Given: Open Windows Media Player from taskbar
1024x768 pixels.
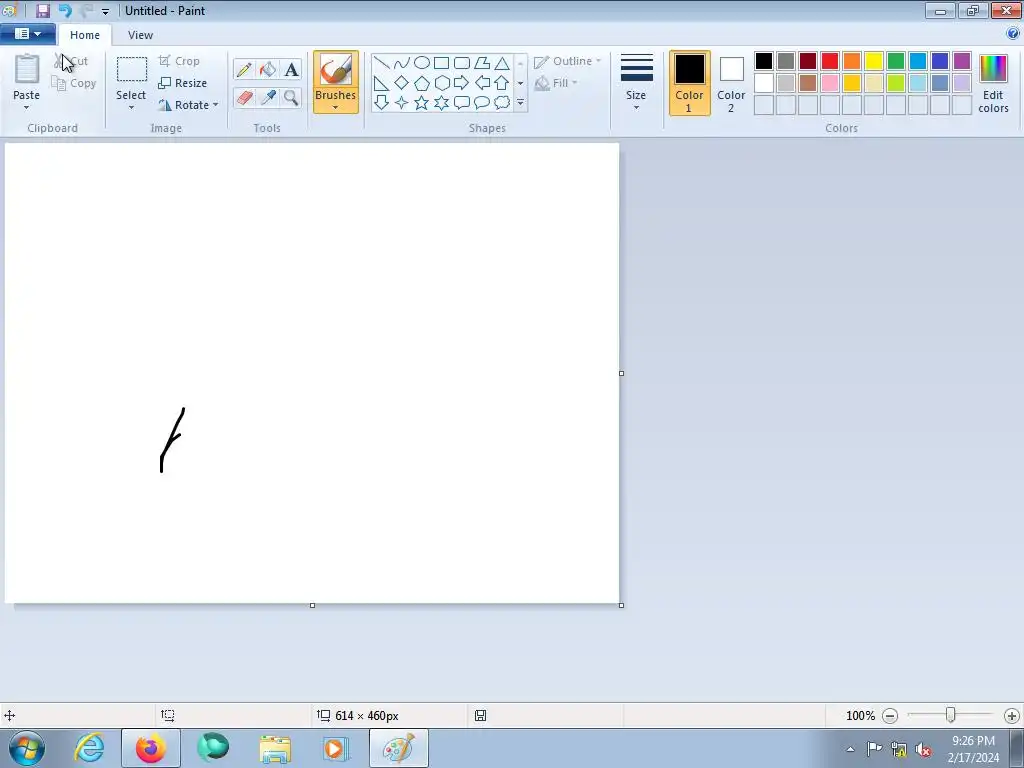Looking at the screenshot, I should [336, 748].
